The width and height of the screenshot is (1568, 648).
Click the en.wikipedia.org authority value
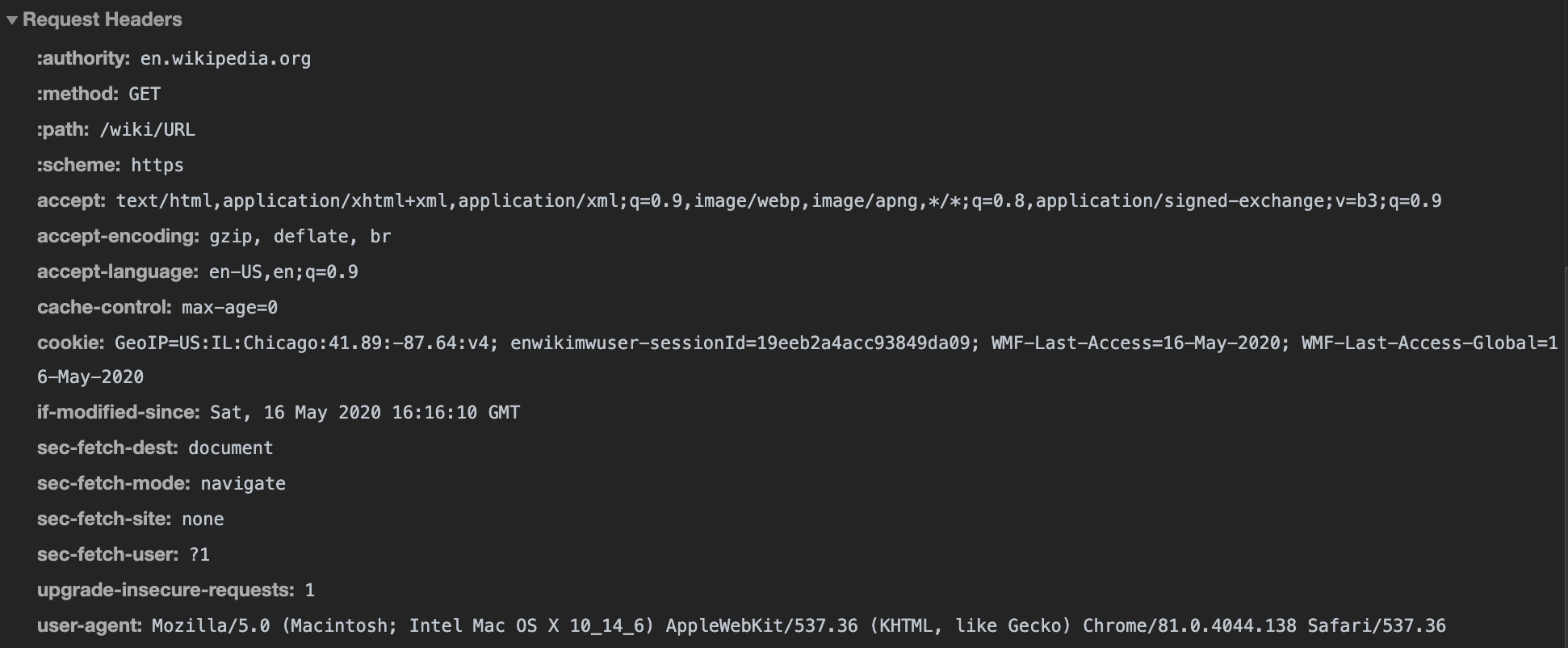[225, 58]
